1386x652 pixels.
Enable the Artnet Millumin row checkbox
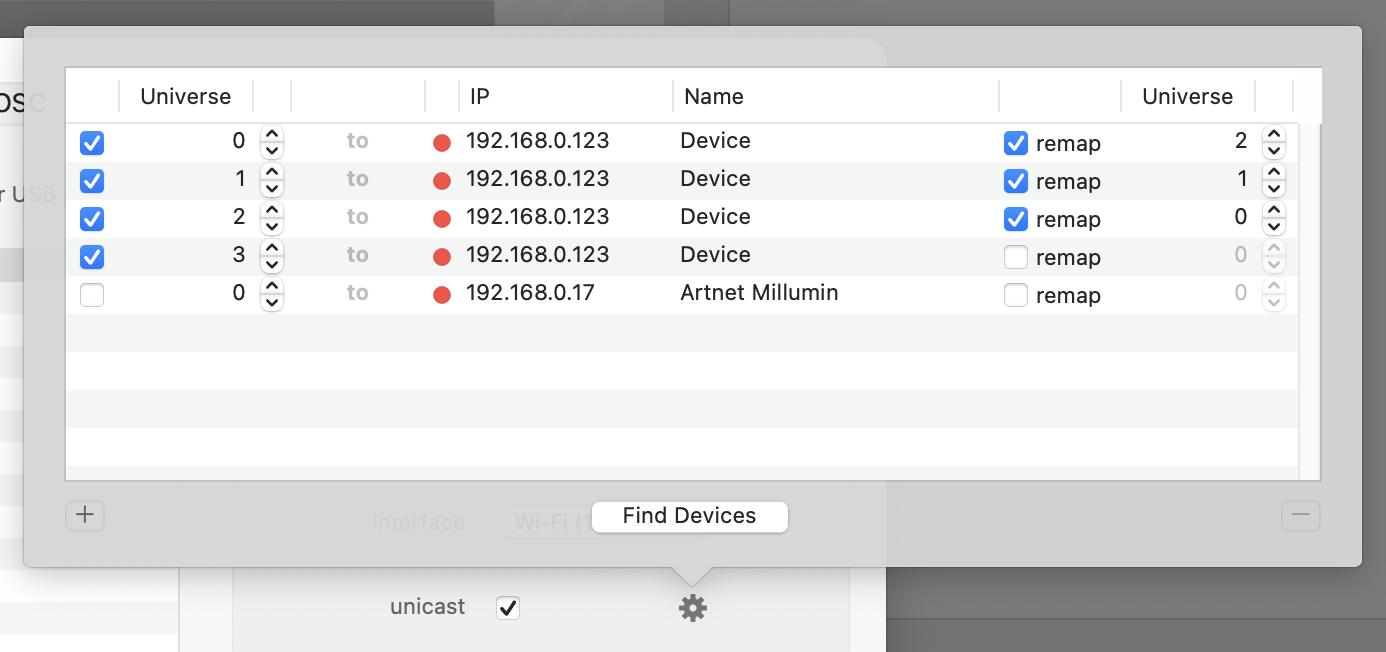pyautogui.click(x=92, y=295)
